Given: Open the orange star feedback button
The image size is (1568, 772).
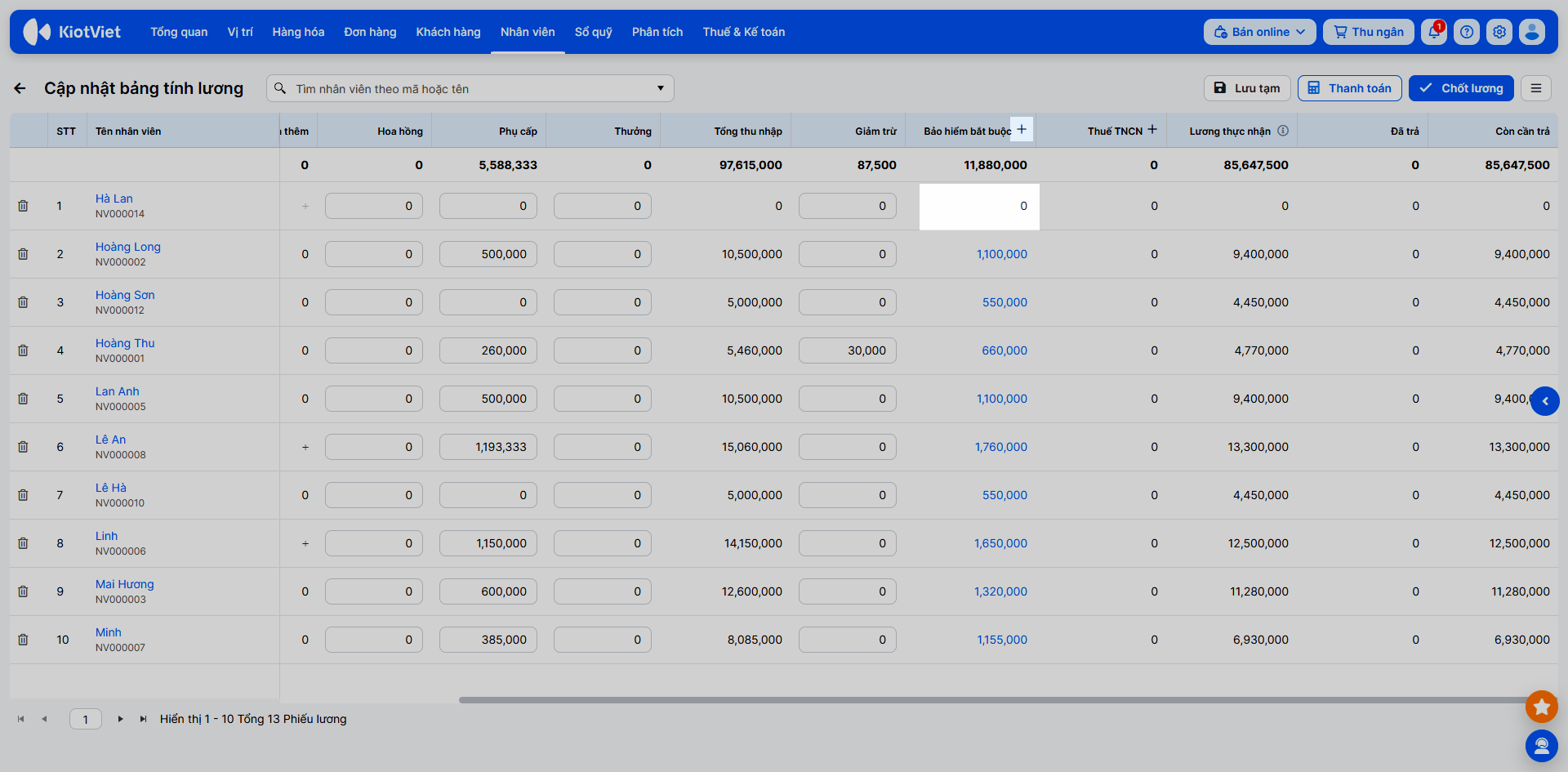Looking at the screenshot, I should [1542, 706].
